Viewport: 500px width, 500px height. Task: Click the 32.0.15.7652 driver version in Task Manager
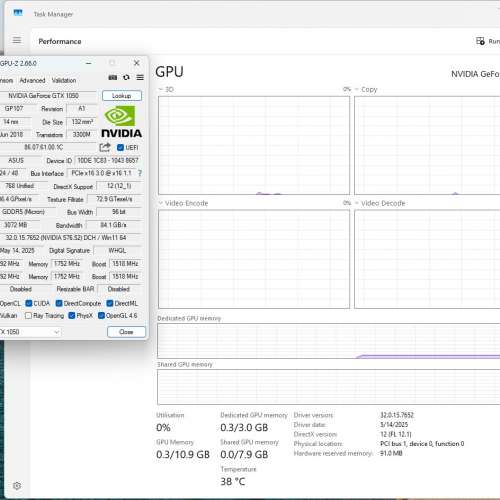point(397,415)
